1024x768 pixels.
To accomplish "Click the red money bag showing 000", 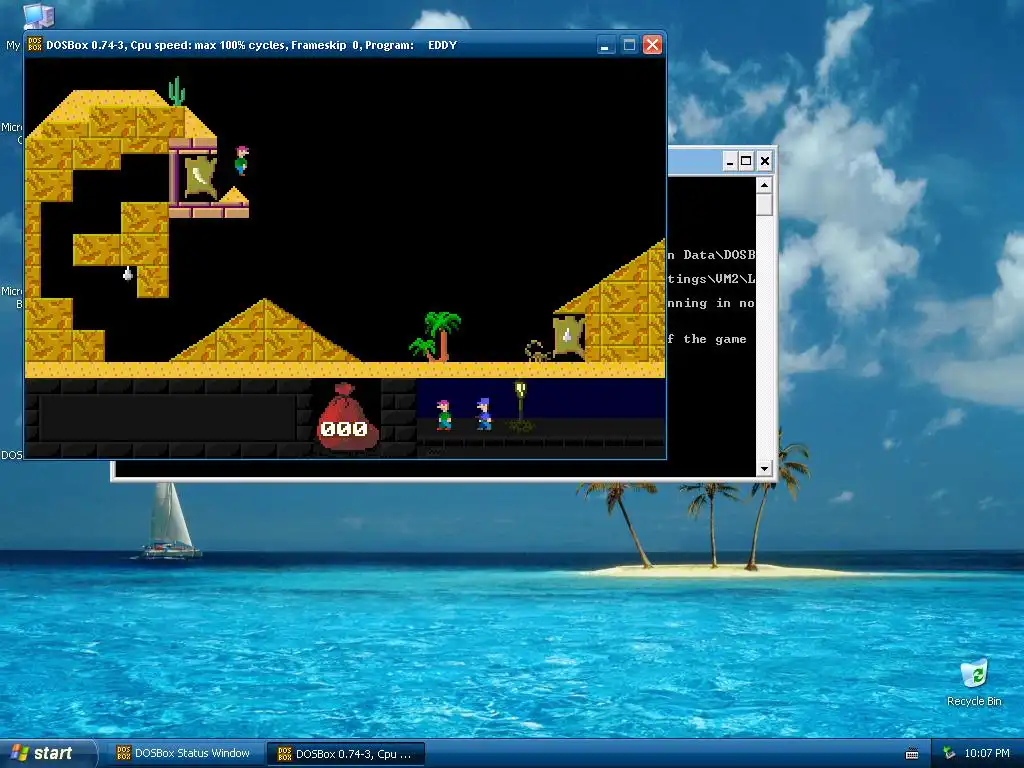I will tap(345, 418).
